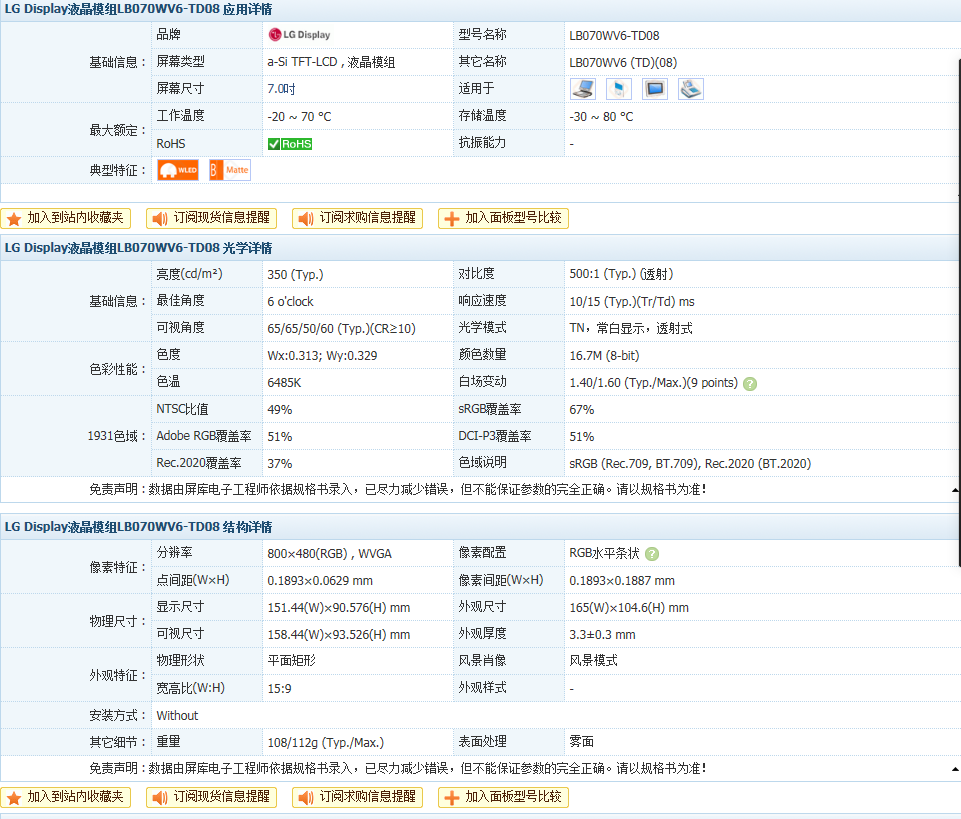The image size is (961, 819).
Task: Open help icon beside RGB水平条状
Action: point(652,554)
